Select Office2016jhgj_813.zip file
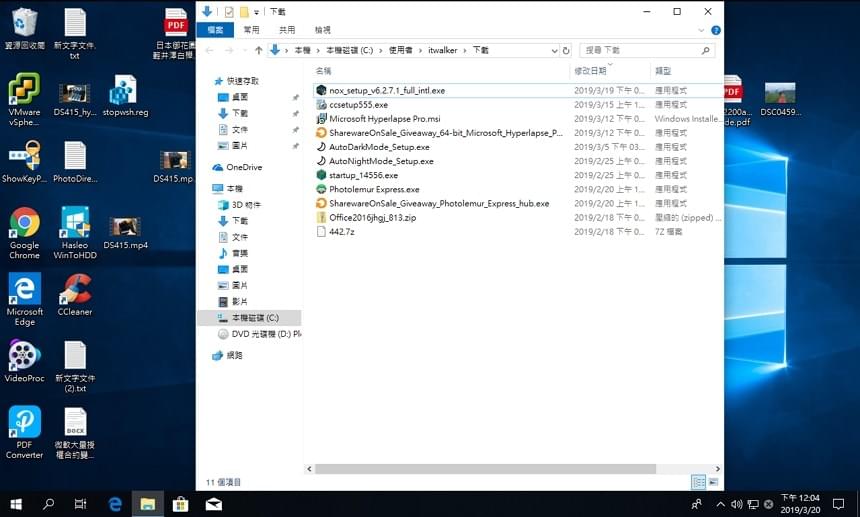Screen dimensions: 860x517 tap(372, 218)
